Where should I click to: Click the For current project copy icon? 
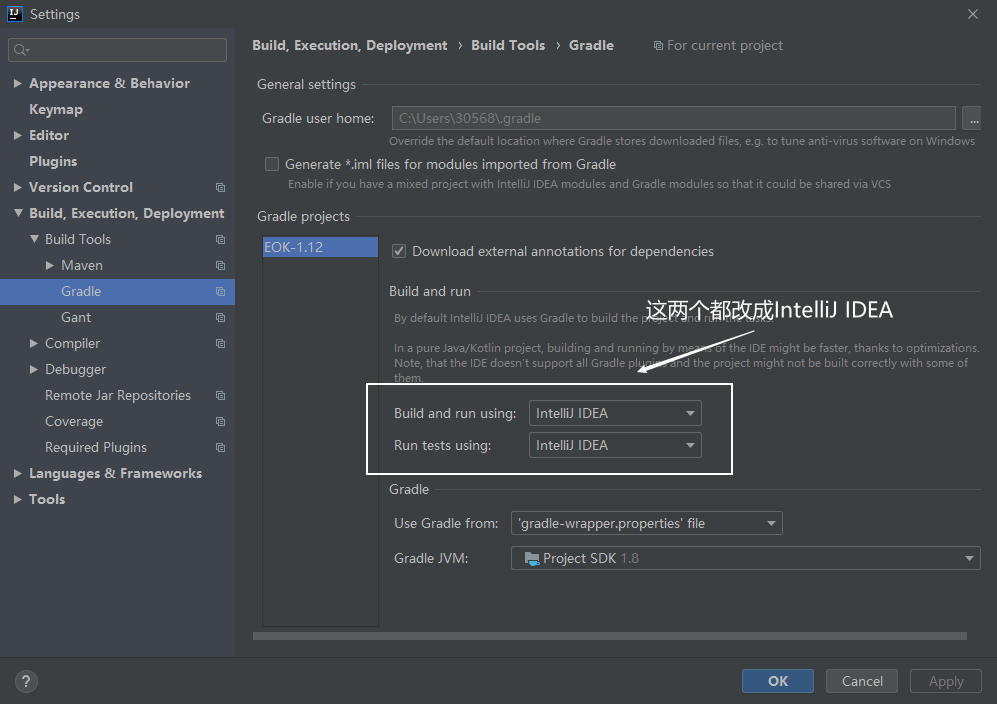coord(658,46)
